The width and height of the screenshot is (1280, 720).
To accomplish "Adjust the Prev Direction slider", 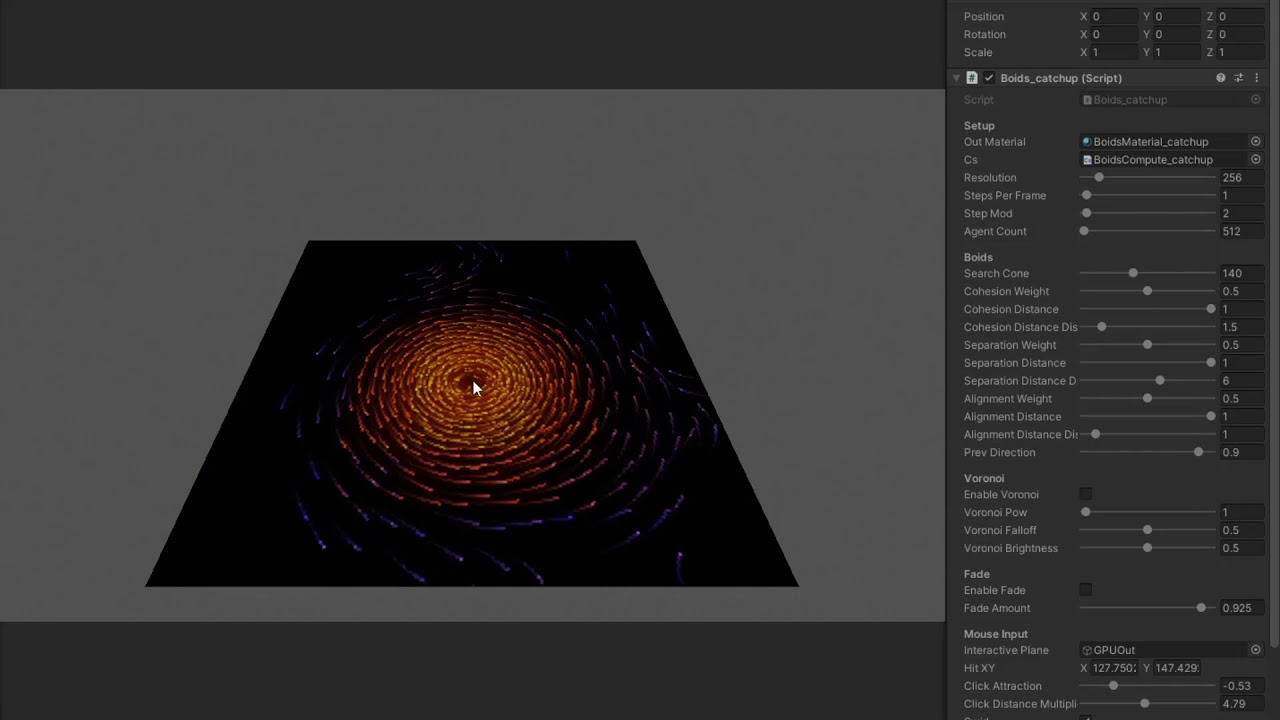I will pyautogui.click(x=1148, y=453).
